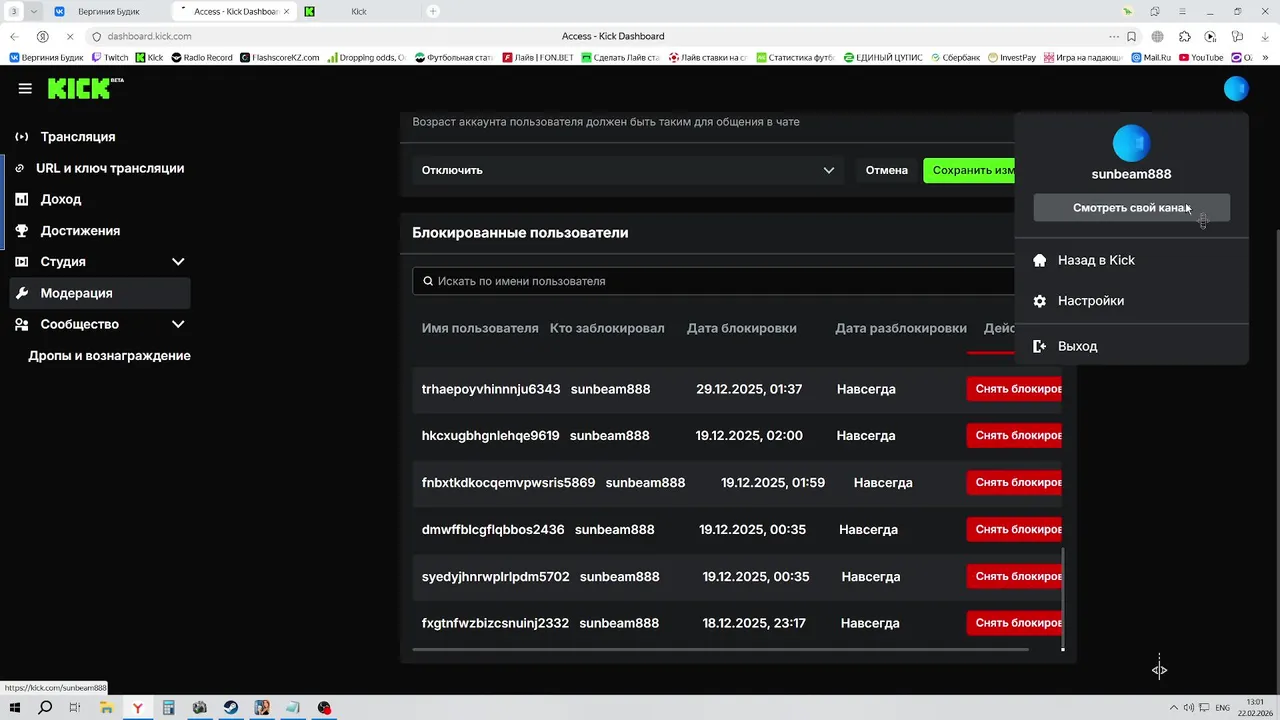The image size is (1280, 720).
Task: Open the Отключить account age dropdown
Action: (x=628, y=170)
